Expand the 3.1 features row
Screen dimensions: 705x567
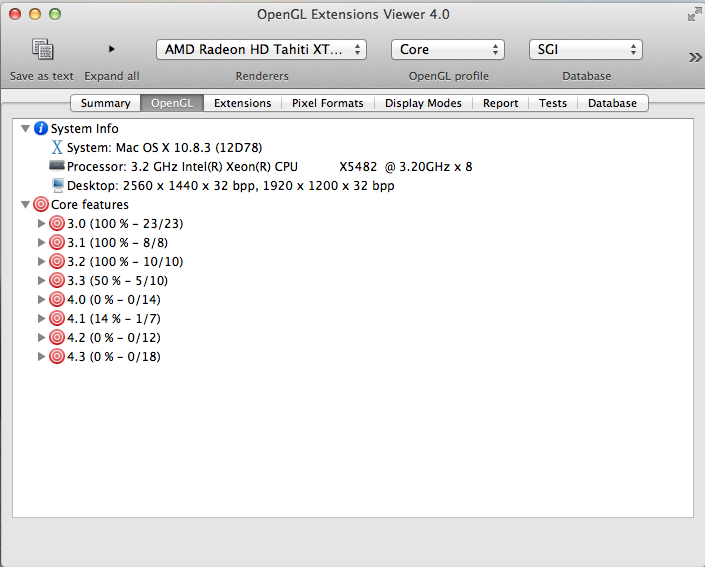coord(41,242)
